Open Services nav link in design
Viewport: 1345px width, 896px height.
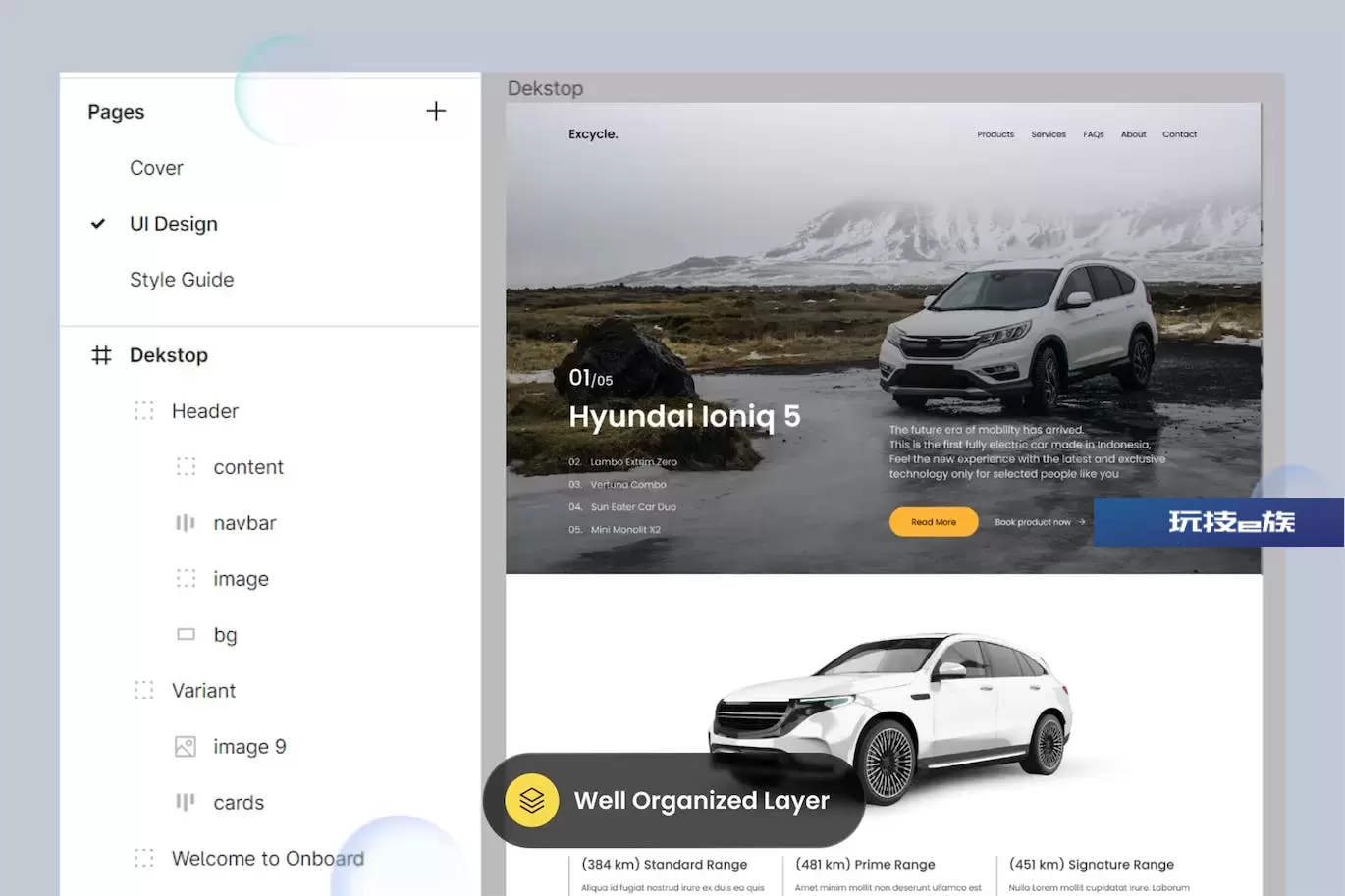(1049, 134)
